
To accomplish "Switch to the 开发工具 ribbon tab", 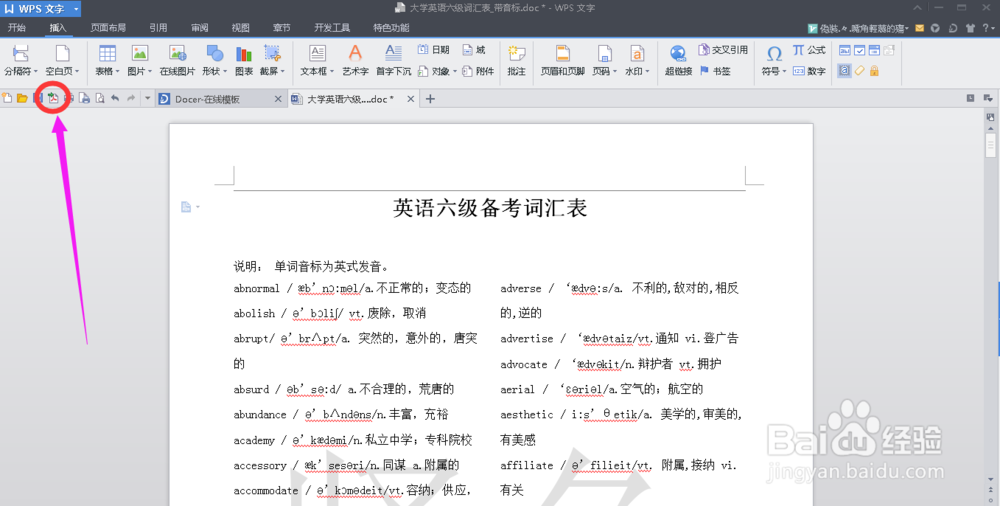I will point(332,27).
